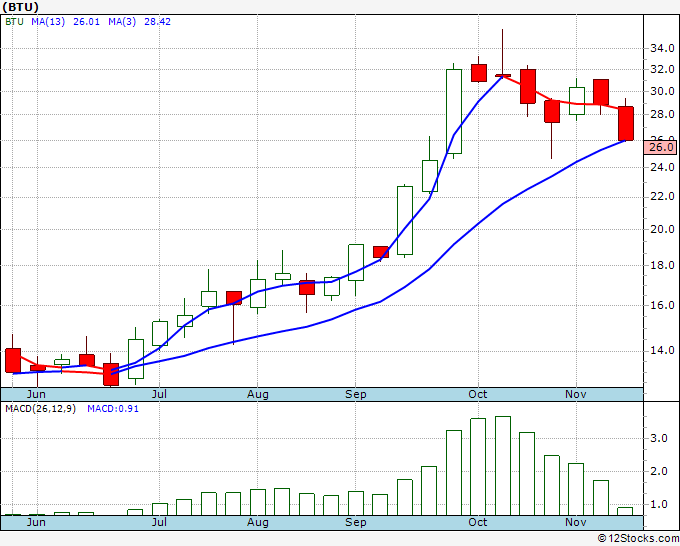Click the 20.0 price axis label

click(x=659, y=228)
